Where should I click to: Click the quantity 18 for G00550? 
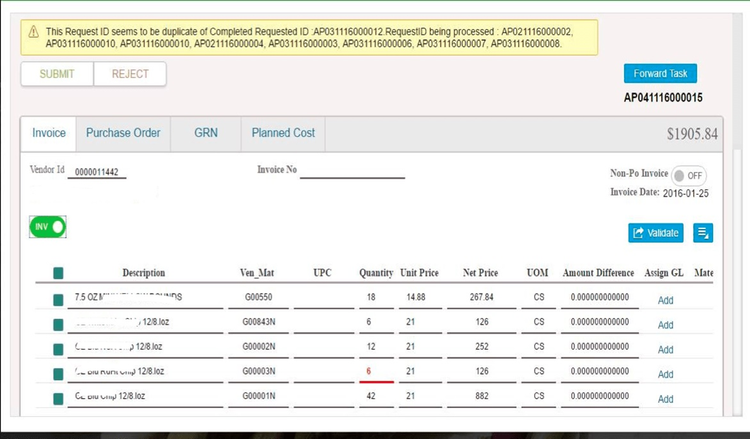pos(376,297)
